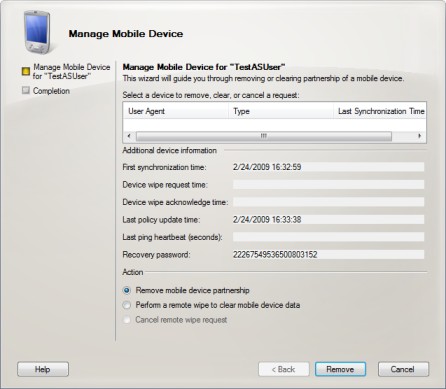Click the 'Completion' wizard step label

tap(51, 91)
